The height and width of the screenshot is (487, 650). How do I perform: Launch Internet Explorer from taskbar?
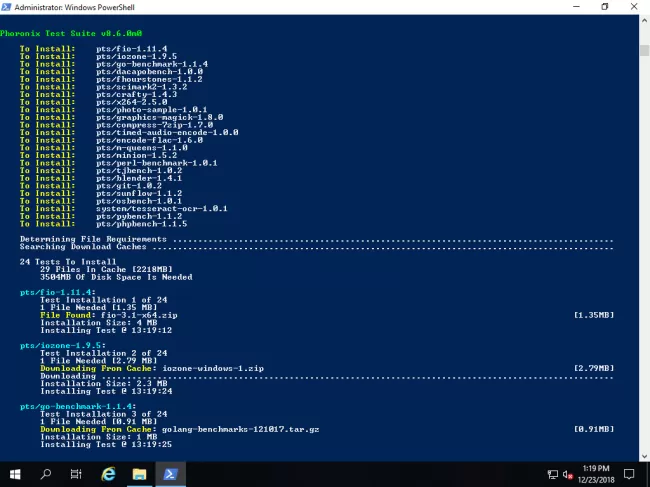tap(109, 474)
